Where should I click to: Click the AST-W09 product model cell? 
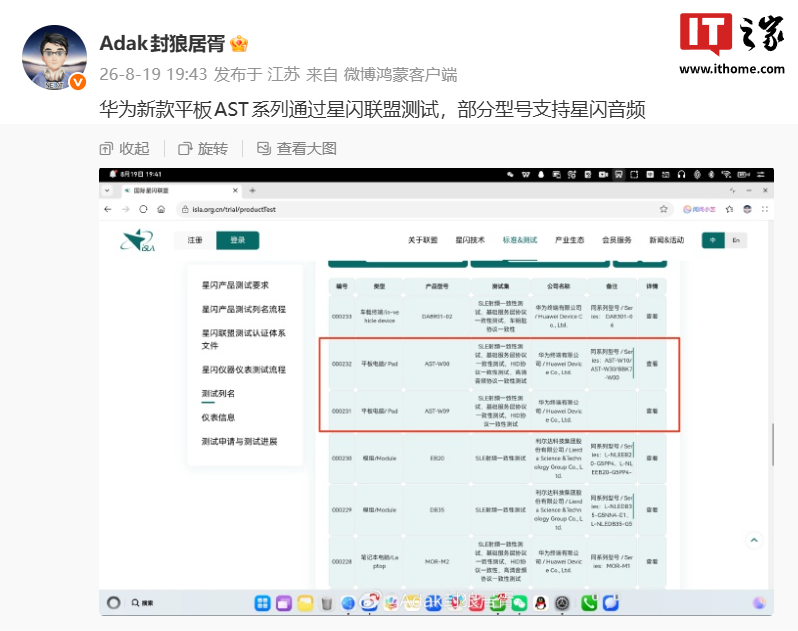[x=437, y=411]
